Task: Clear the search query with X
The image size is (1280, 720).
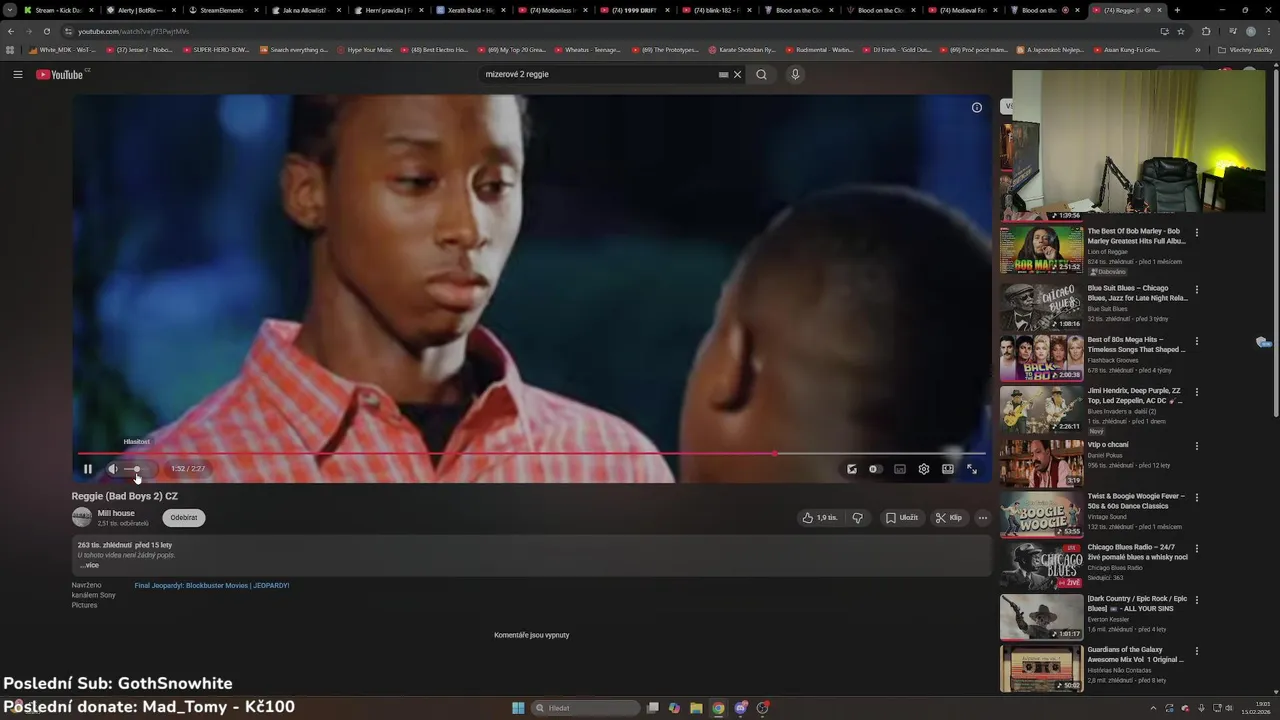Action: (x=738, y=74)
